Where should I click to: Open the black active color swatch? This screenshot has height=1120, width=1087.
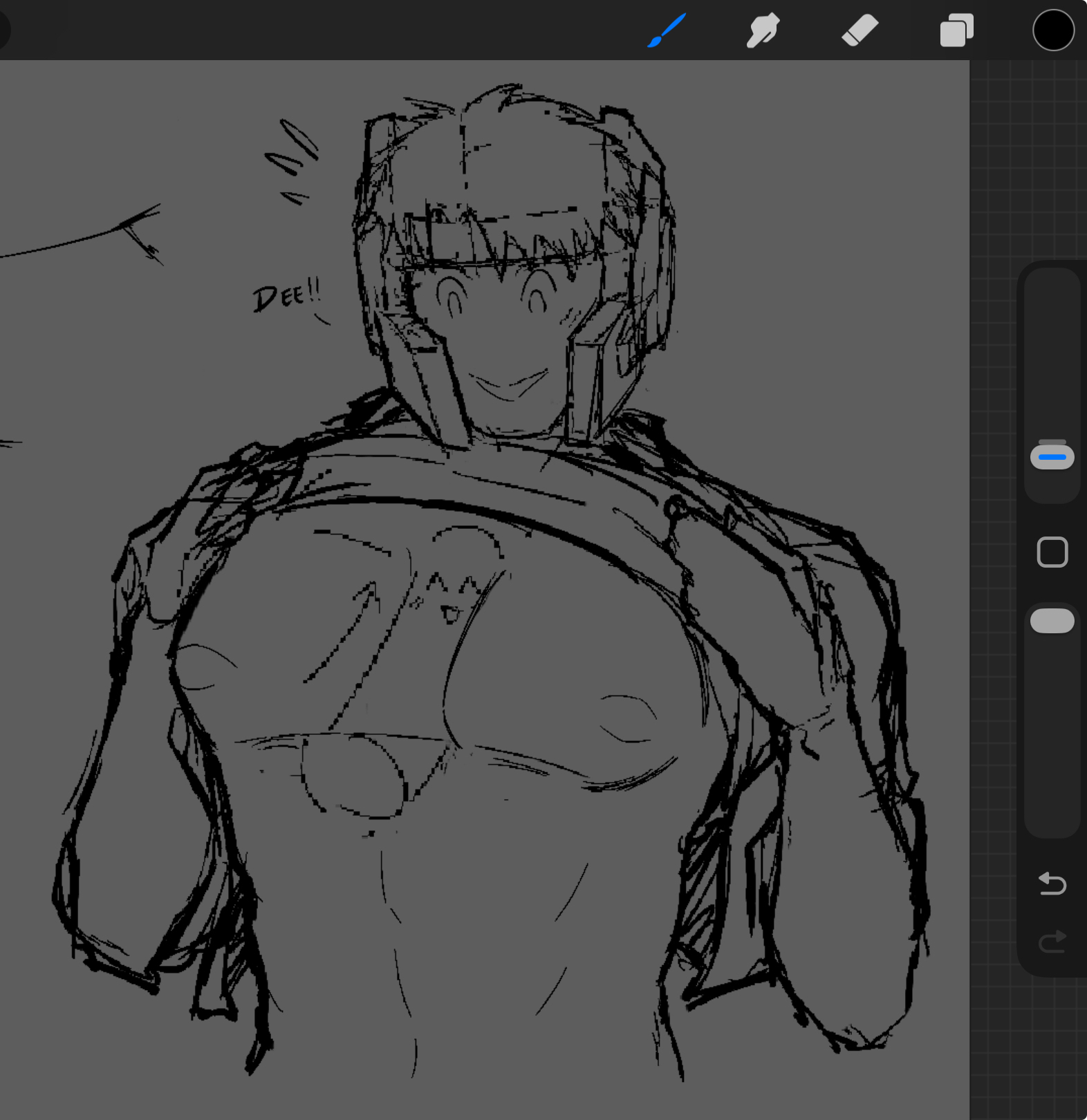point(1053,31)
